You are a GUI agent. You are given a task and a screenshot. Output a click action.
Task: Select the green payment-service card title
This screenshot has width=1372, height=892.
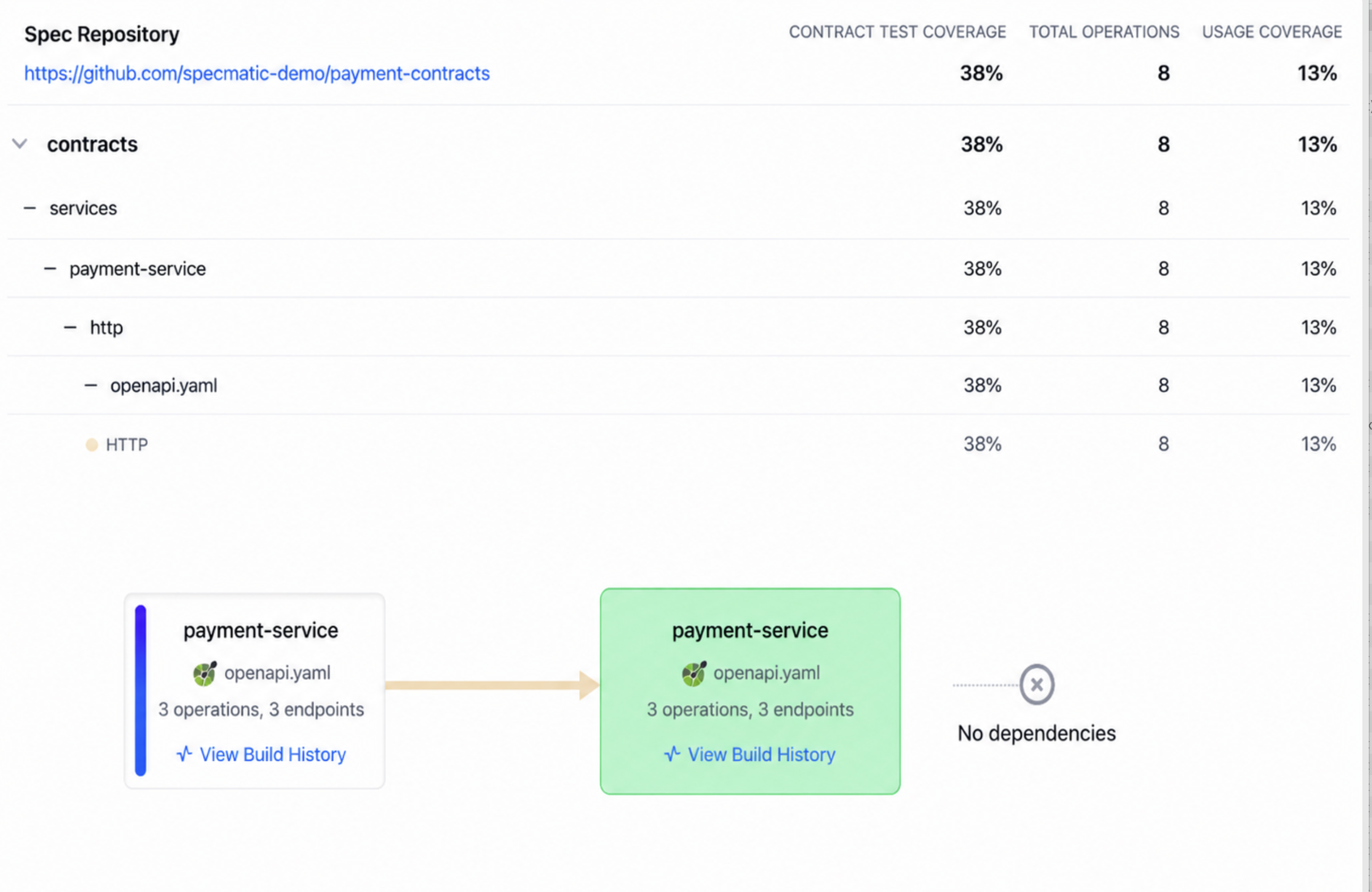(x=750, y=630)
